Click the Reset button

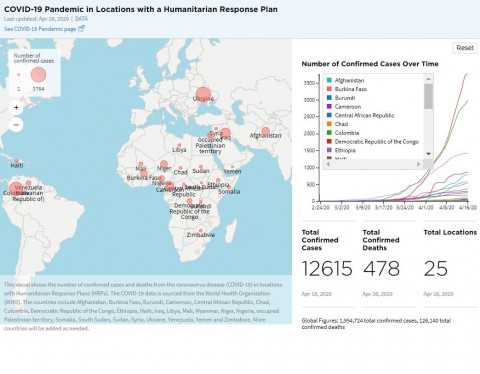(465, 48)
